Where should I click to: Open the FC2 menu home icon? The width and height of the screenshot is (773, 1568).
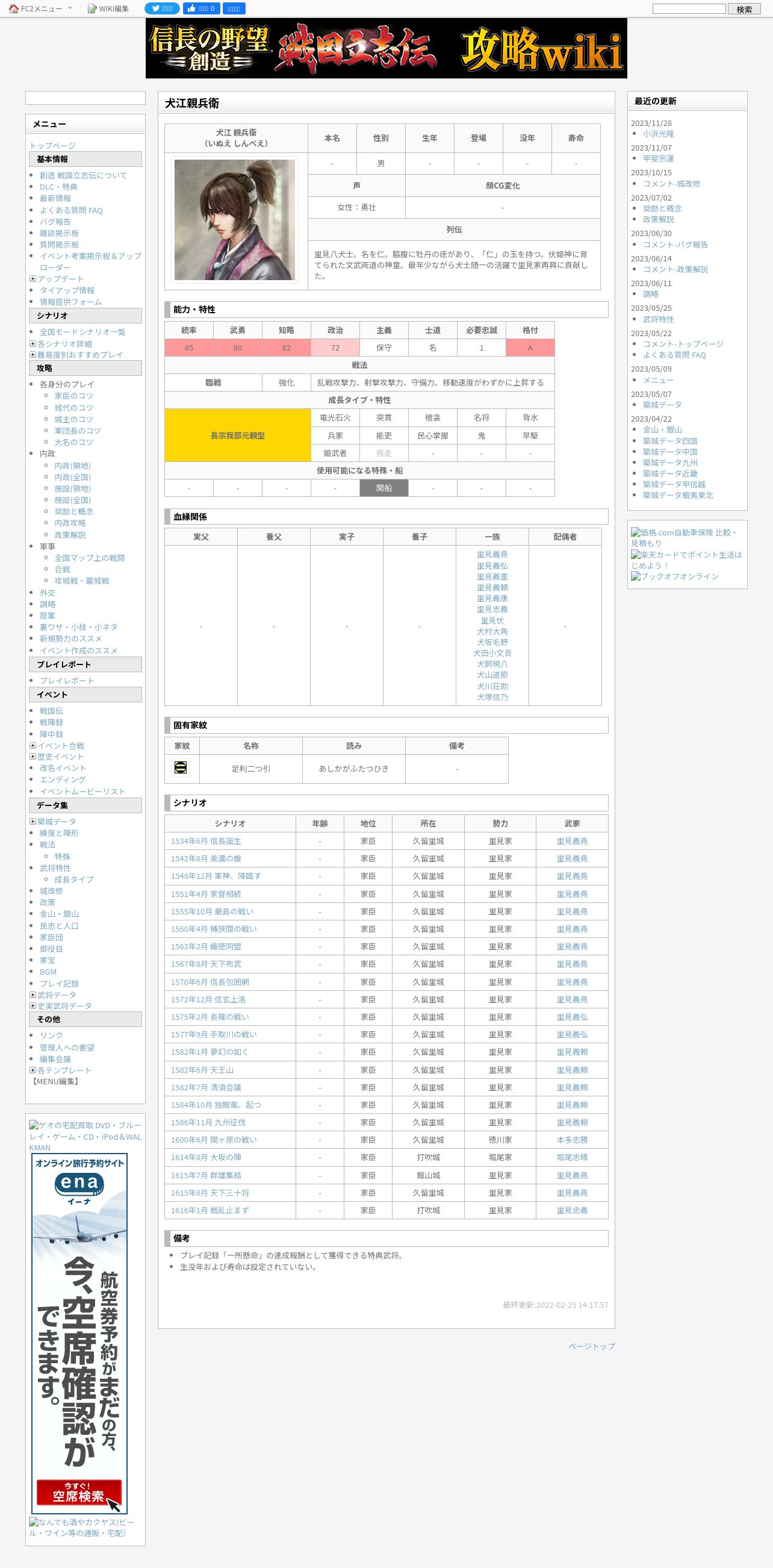(x=13, y=8)
